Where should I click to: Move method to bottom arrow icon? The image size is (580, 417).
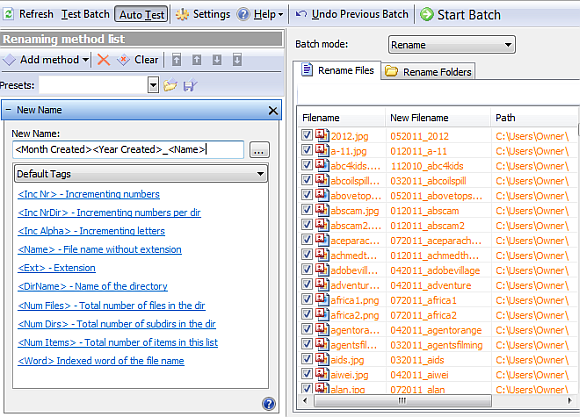(237, 59)
